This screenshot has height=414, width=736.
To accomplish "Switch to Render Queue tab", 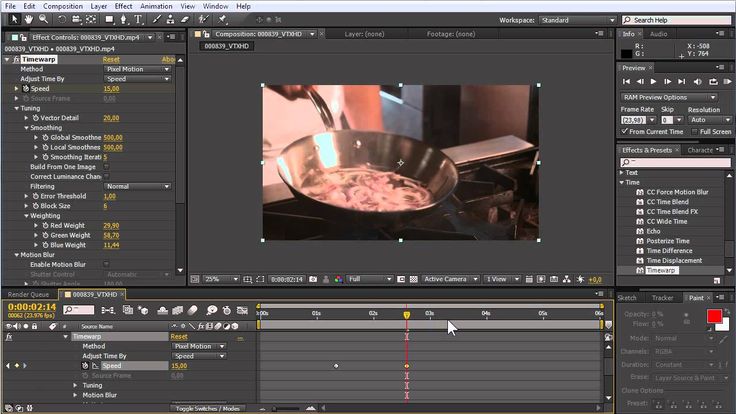I will click(28, 295).
